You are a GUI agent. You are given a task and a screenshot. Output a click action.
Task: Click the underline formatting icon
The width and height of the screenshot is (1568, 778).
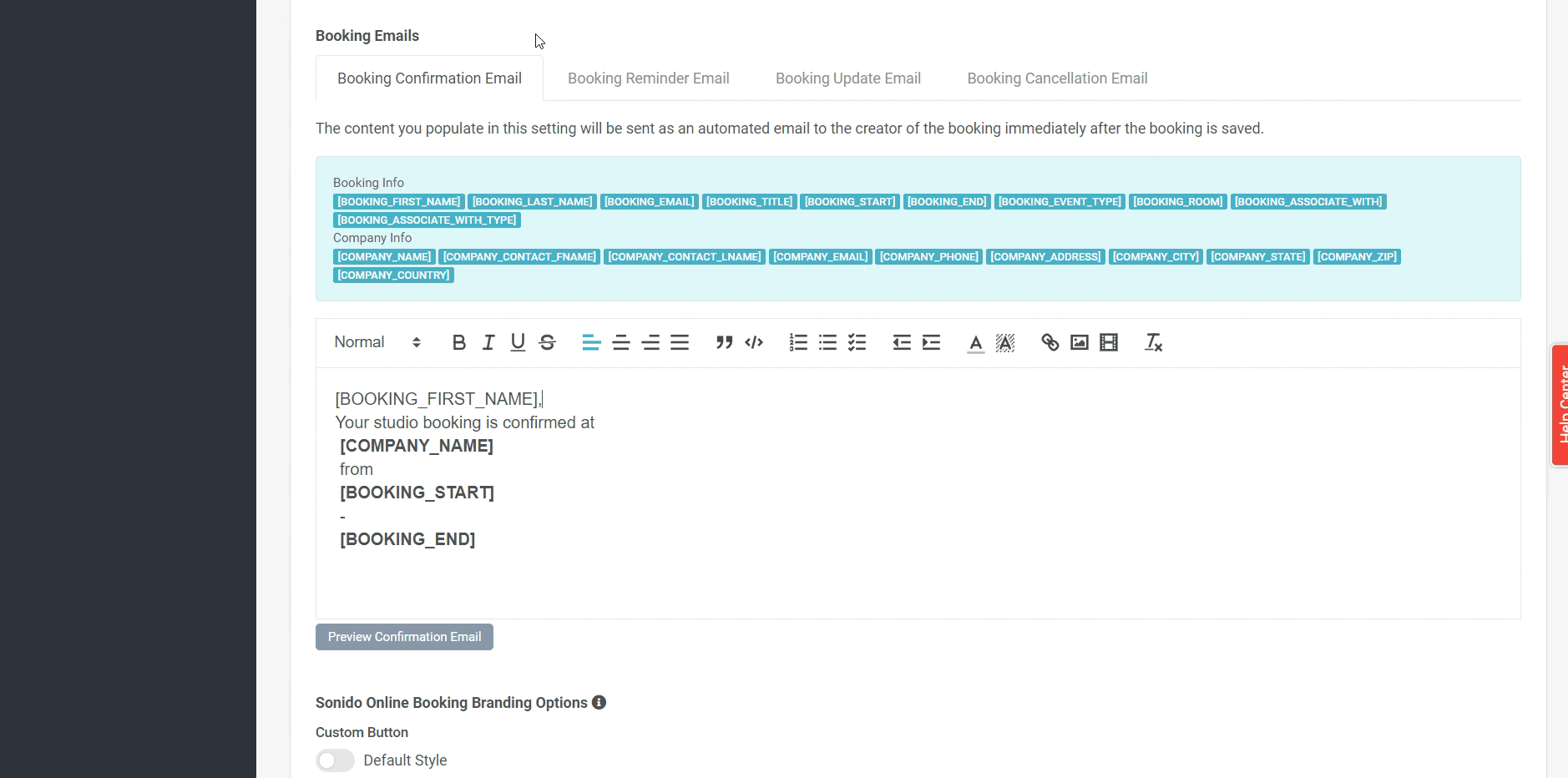[x=518, y=342]
